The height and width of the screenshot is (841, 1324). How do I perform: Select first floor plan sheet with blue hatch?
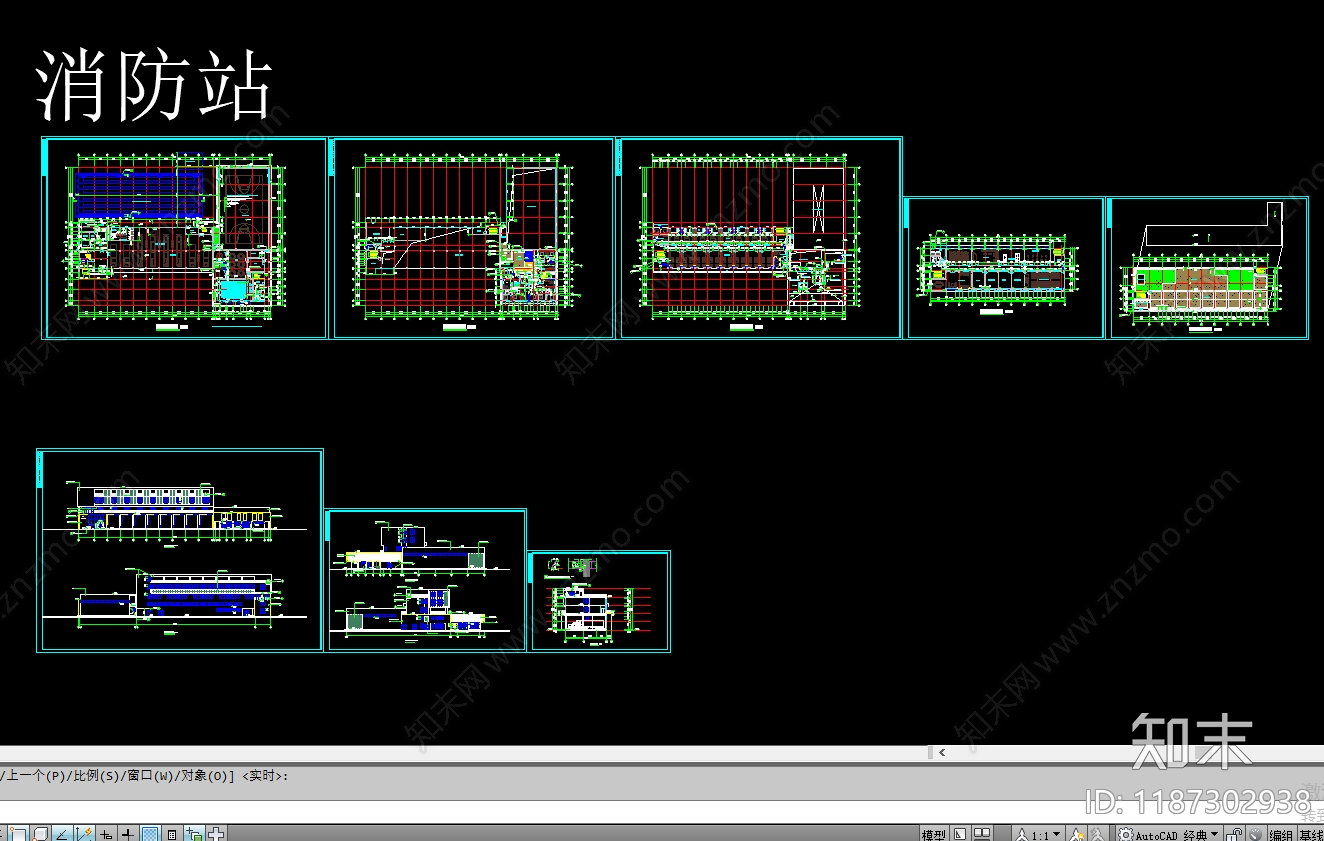pos(185,238)
